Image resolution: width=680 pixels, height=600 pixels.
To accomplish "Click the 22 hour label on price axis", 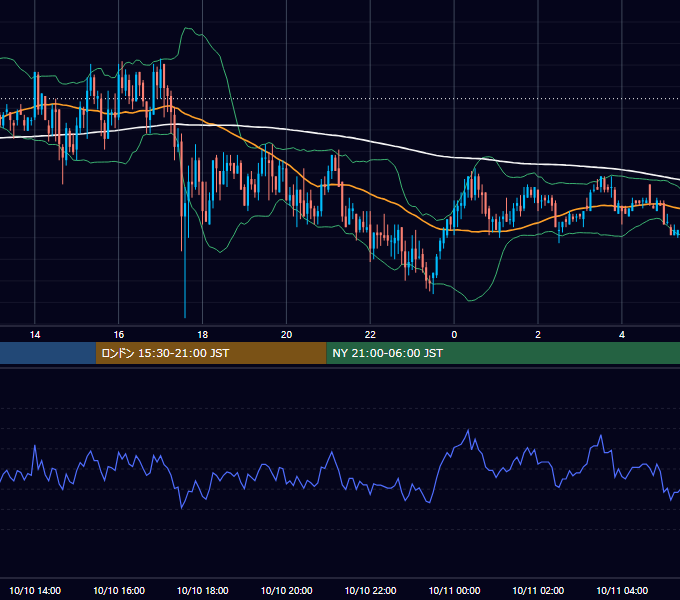I will coord(370,335).
